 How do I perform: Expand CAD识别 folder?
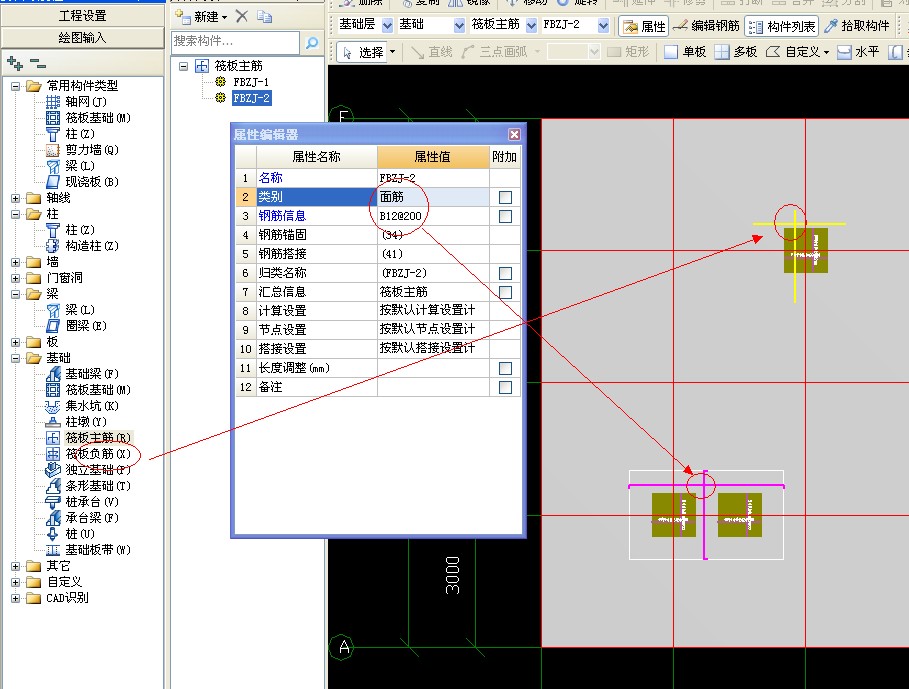tap(16, 598)
